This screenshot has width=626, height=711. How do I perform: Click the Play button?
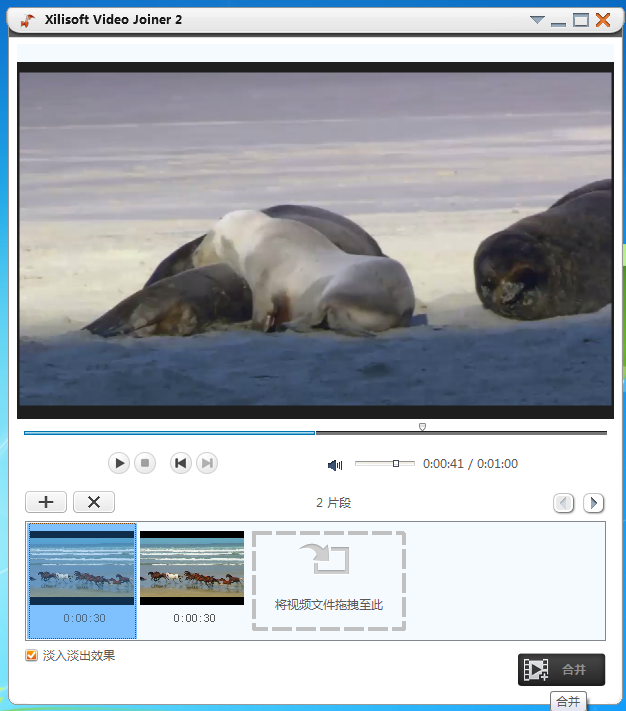[119, 463]
